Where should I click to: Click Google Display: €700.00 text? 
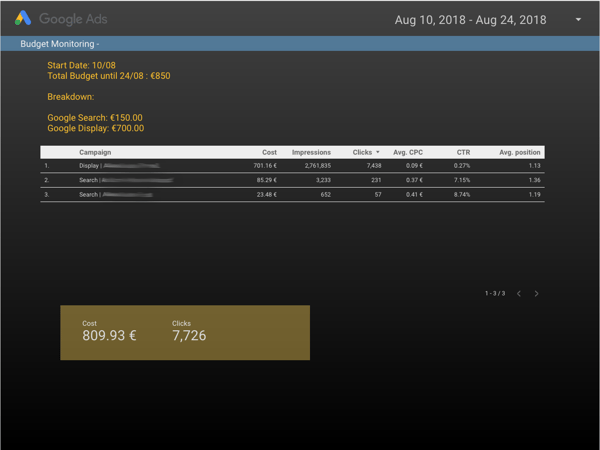click(x=96, y=128)
